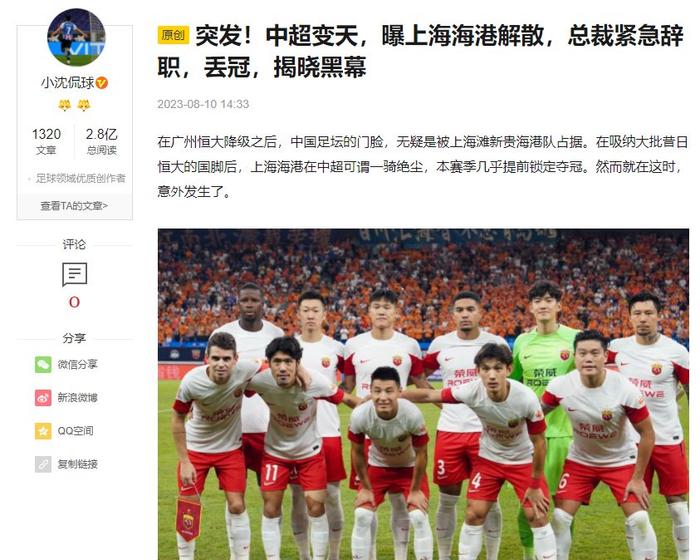Click the second gold medal icon under author

[83, 105]
